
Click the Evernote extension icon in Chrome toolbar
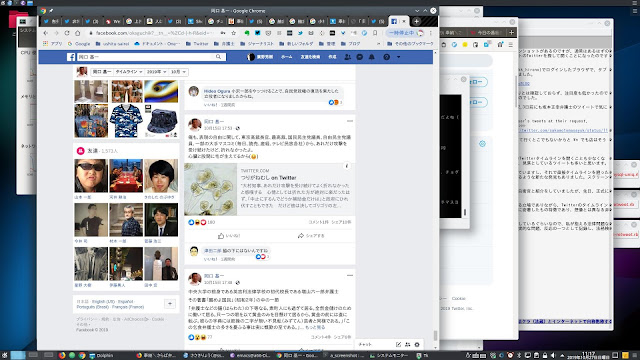247,33
